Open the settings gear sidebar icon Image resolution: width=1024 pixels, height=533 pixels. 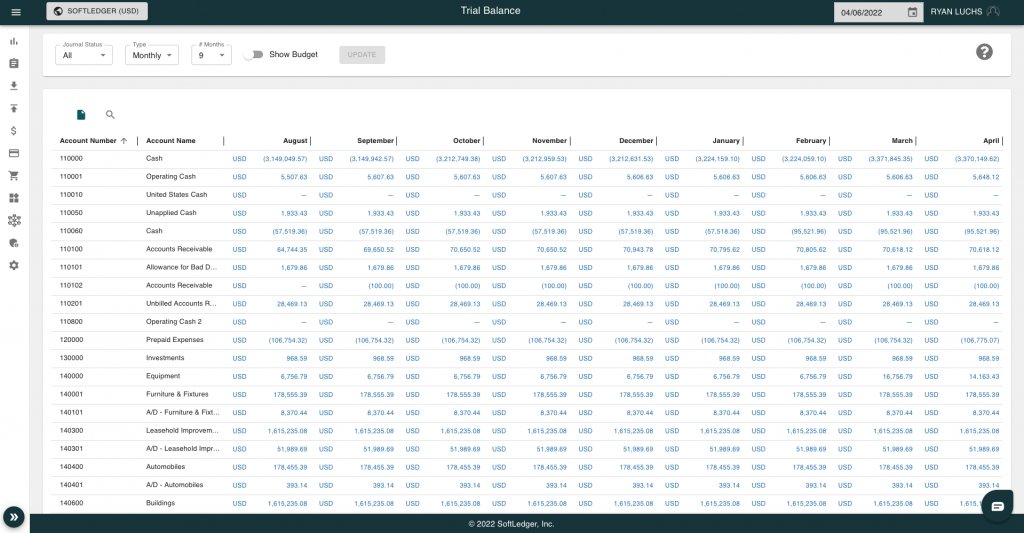pyautogui.click(x=14, y=265)
